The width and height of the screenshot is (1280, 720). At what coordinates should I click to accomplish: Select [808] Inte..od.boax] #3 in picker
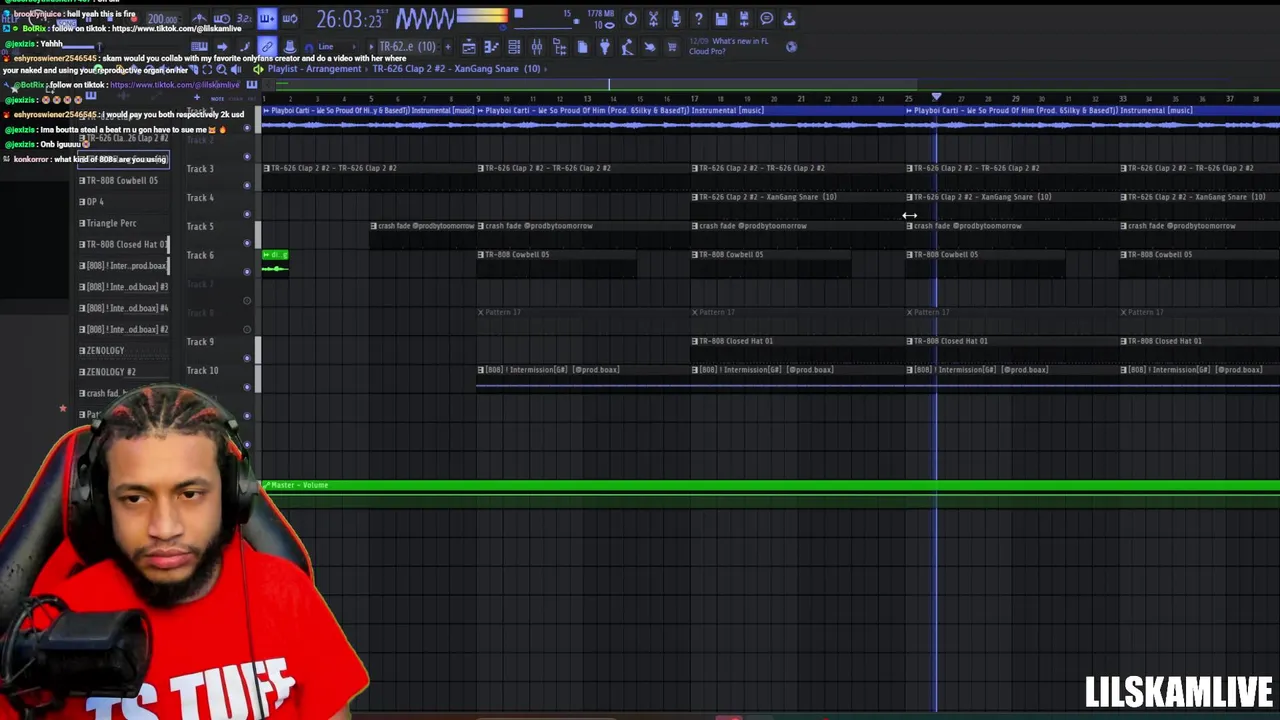coord(124,287)
